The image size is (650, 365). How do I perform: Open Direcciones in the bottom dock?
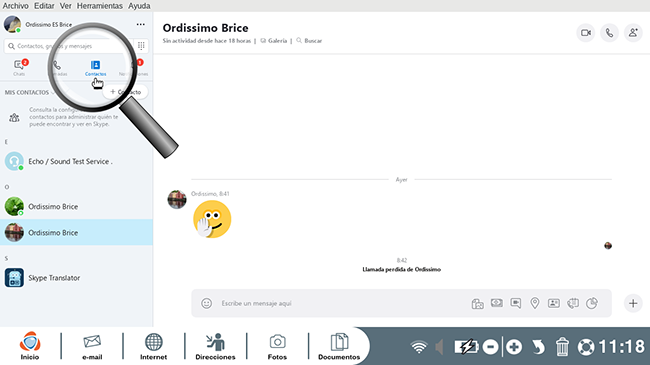coord(215,346)
